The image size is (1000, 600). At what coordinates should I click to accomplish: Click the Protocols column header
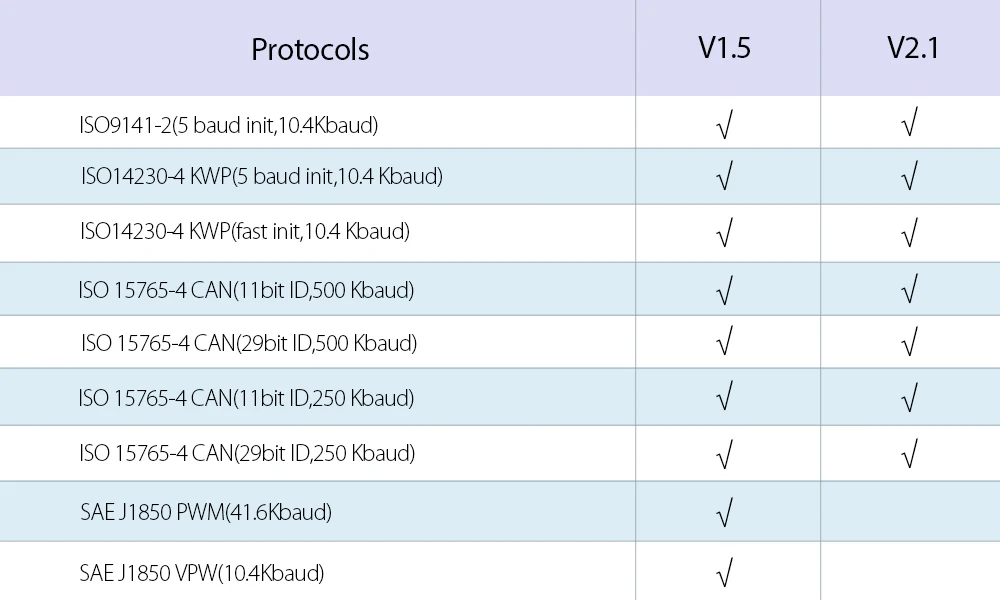pos(310,49)
